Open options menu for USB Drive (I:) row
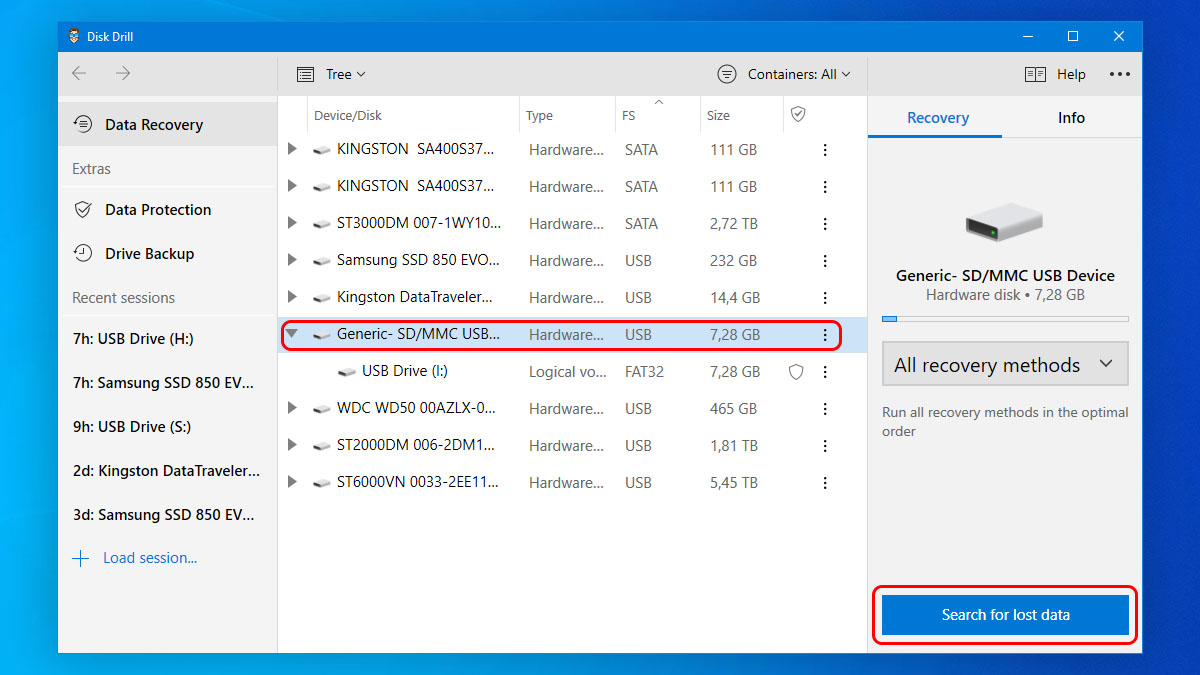 pos(825,372)
